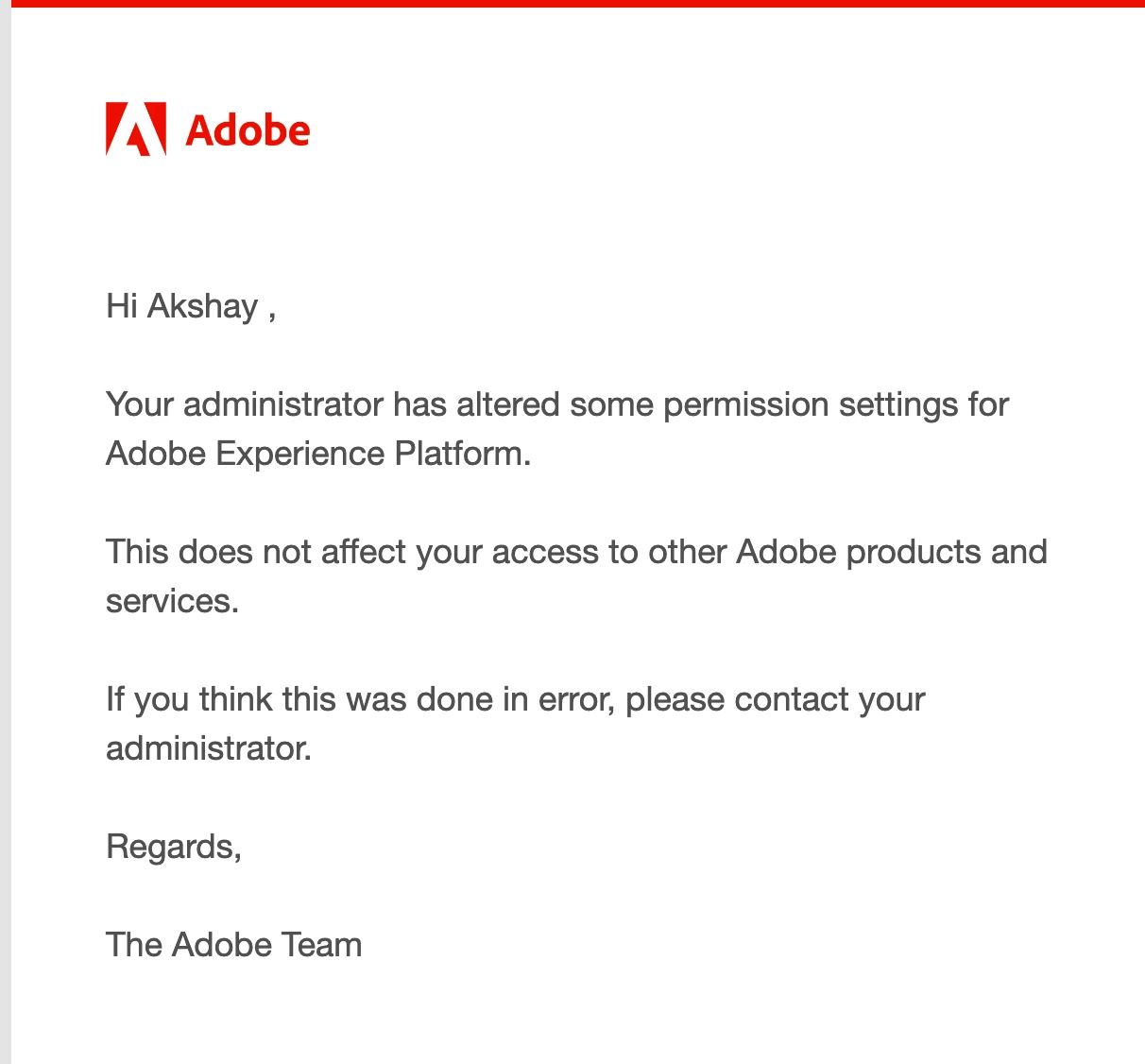Click the red Adobe 'A' logo icon
This screenshot has height=1064, width=1145.
136,129
